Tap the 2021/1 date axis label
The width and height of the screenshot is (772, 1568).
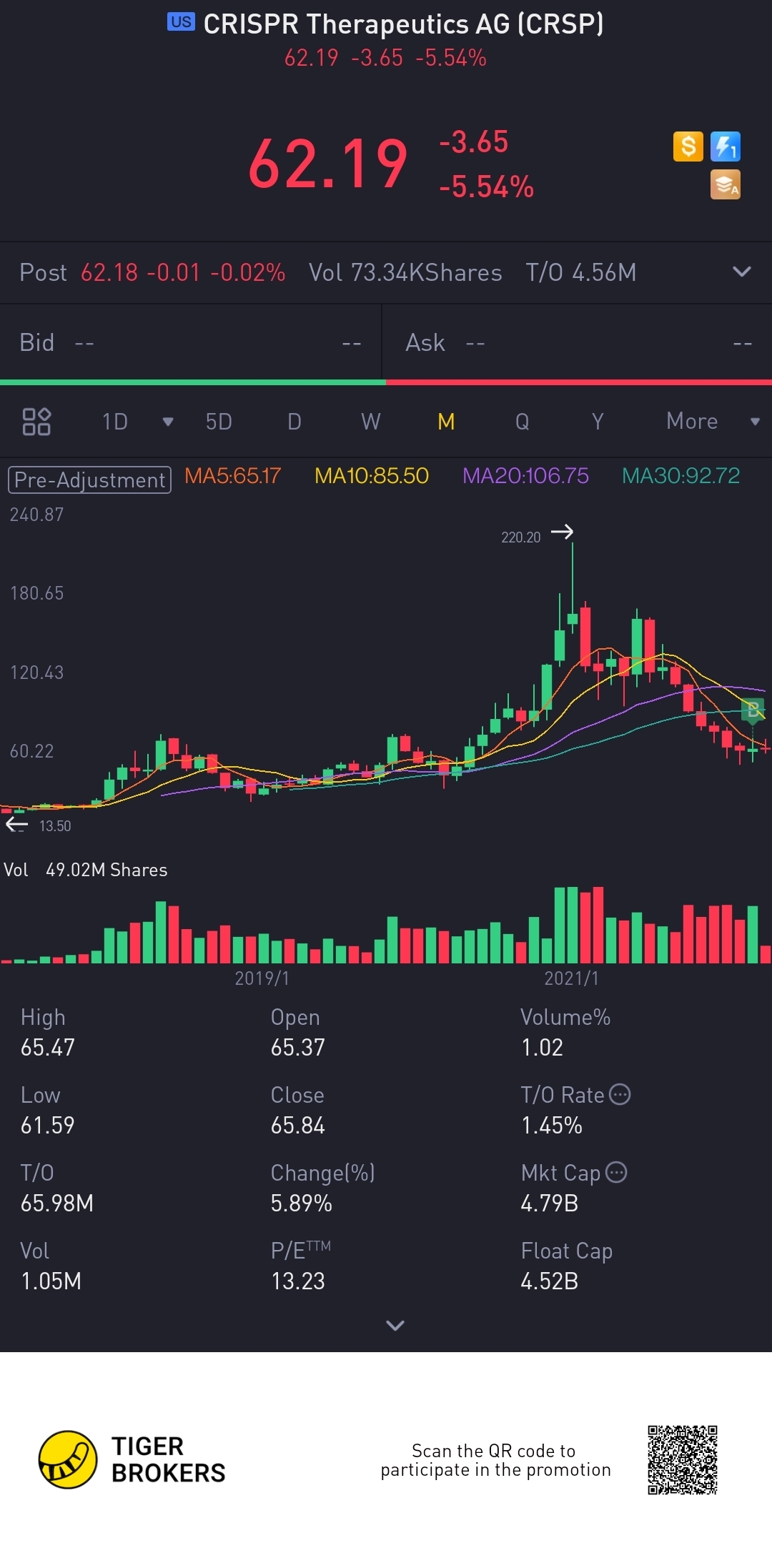click(x=571, y=978)
